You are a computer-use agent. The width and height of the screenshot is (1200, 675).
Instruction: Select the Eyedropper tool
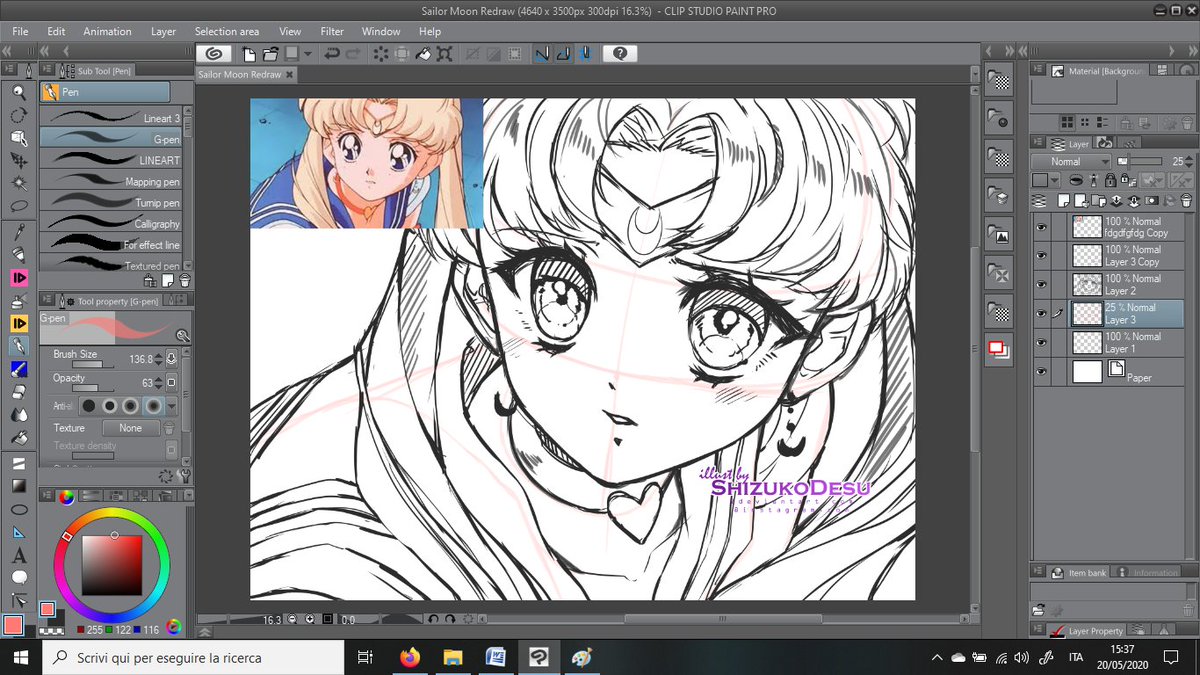coord(18,231)
